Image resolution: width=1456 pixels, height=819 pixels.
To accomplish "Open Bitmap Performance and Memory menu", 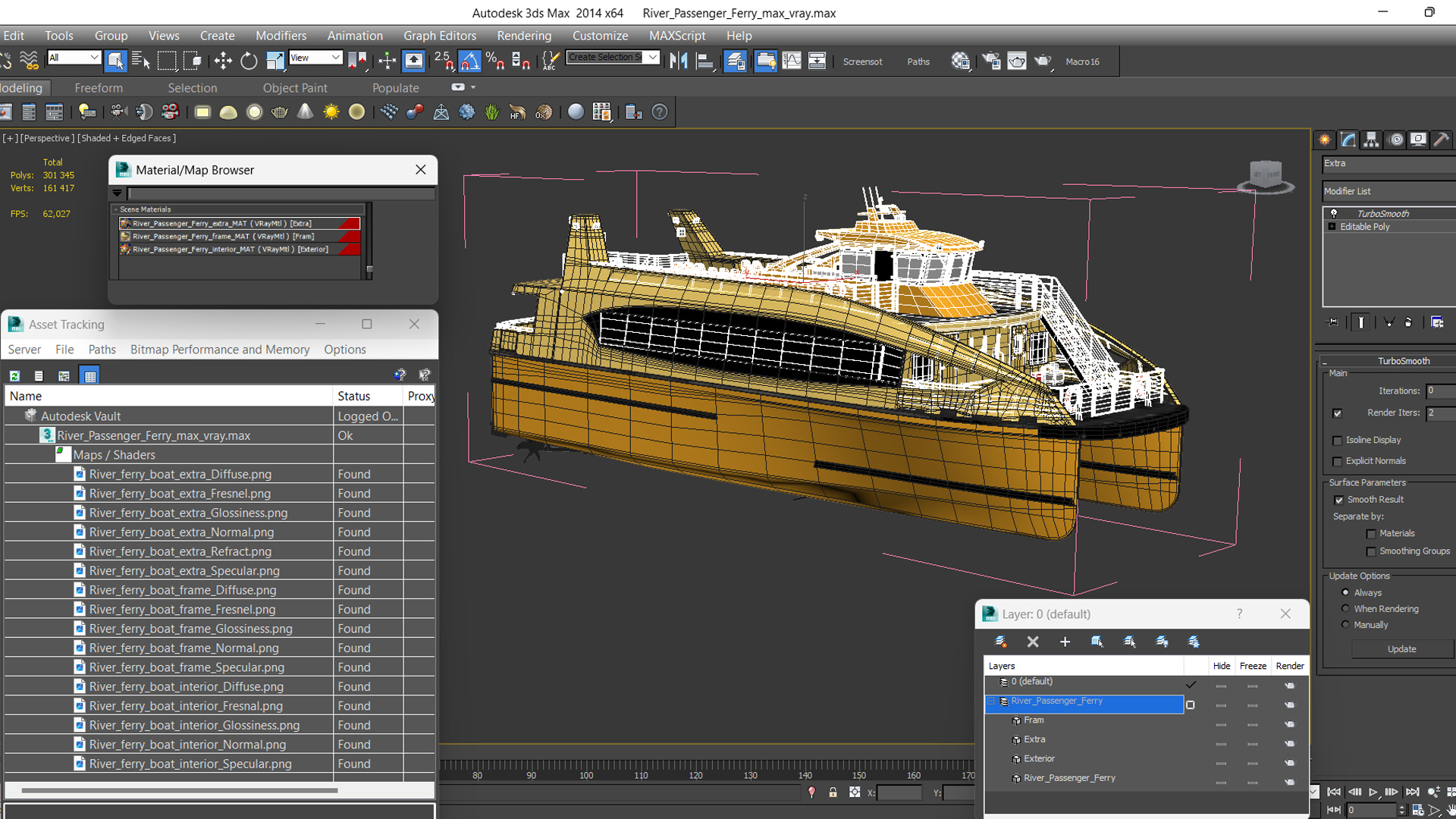I will tap(220, 350).
